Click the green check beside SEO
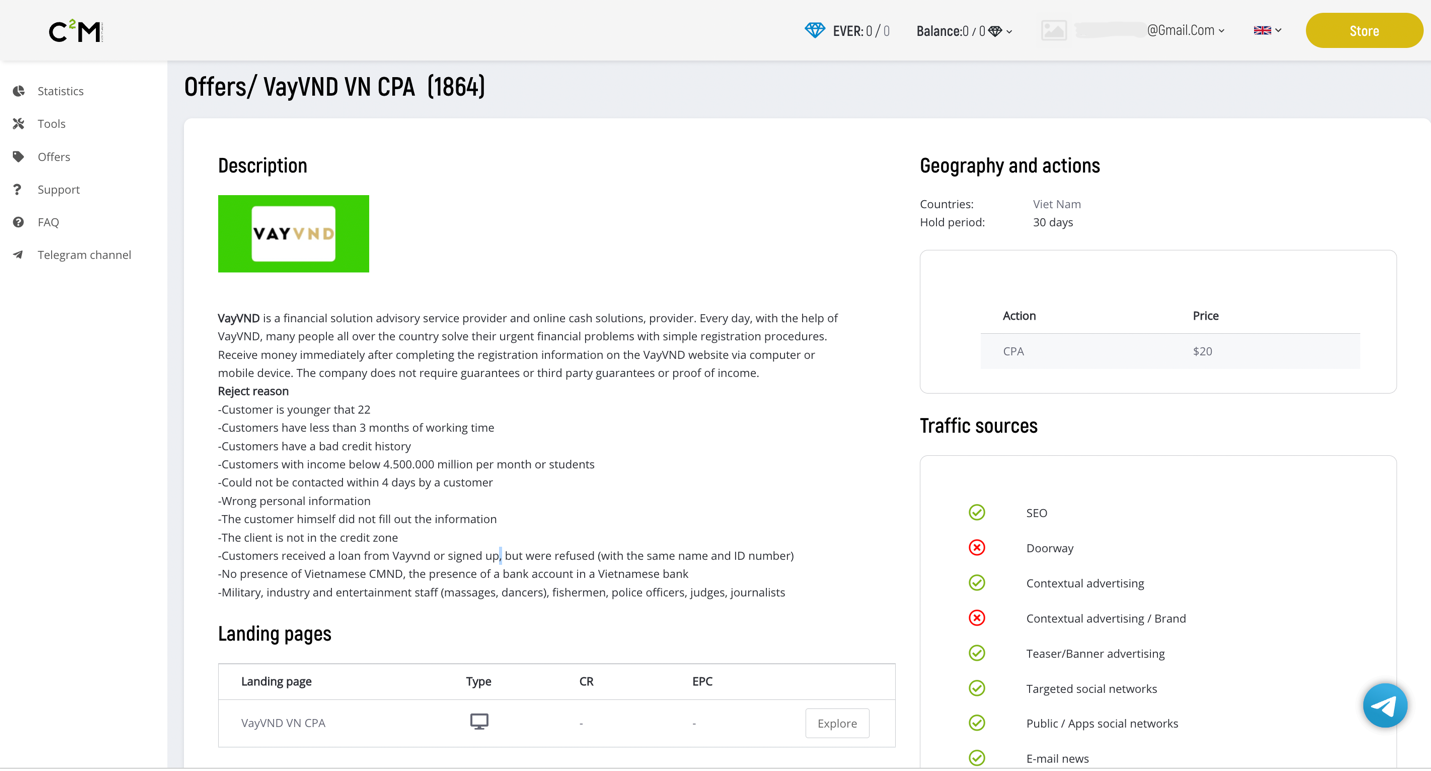This screenshot has width=1431, height=771. click(977, 512)
